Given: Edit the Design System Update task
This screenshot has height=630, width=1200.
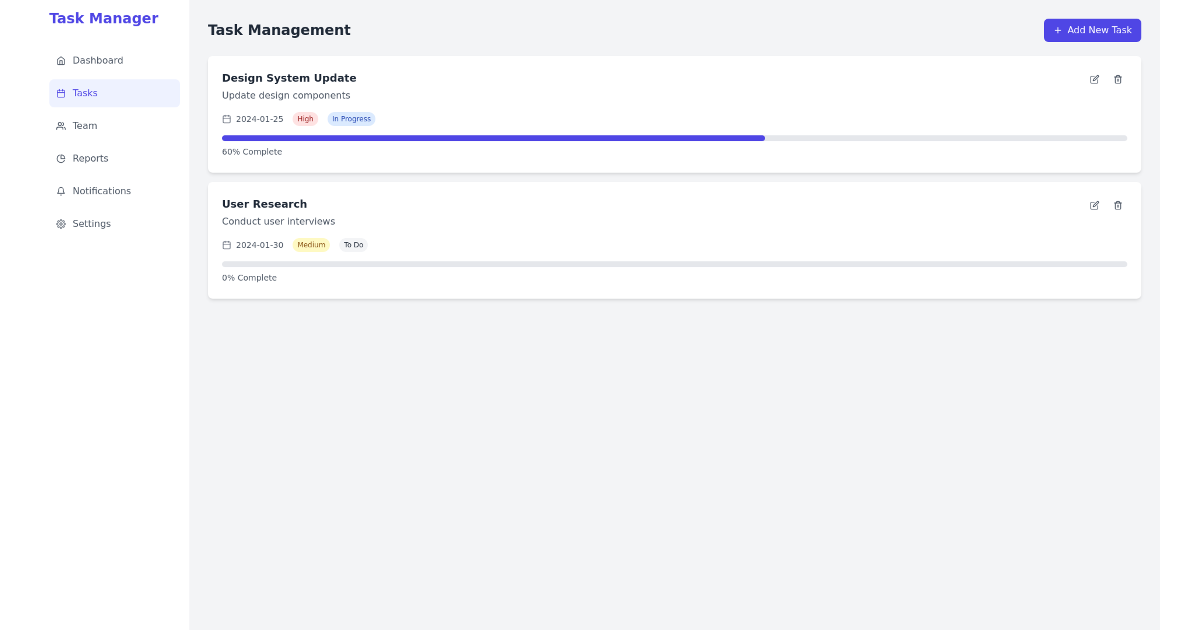Looking at the screenshot, I should (1094, 79).
